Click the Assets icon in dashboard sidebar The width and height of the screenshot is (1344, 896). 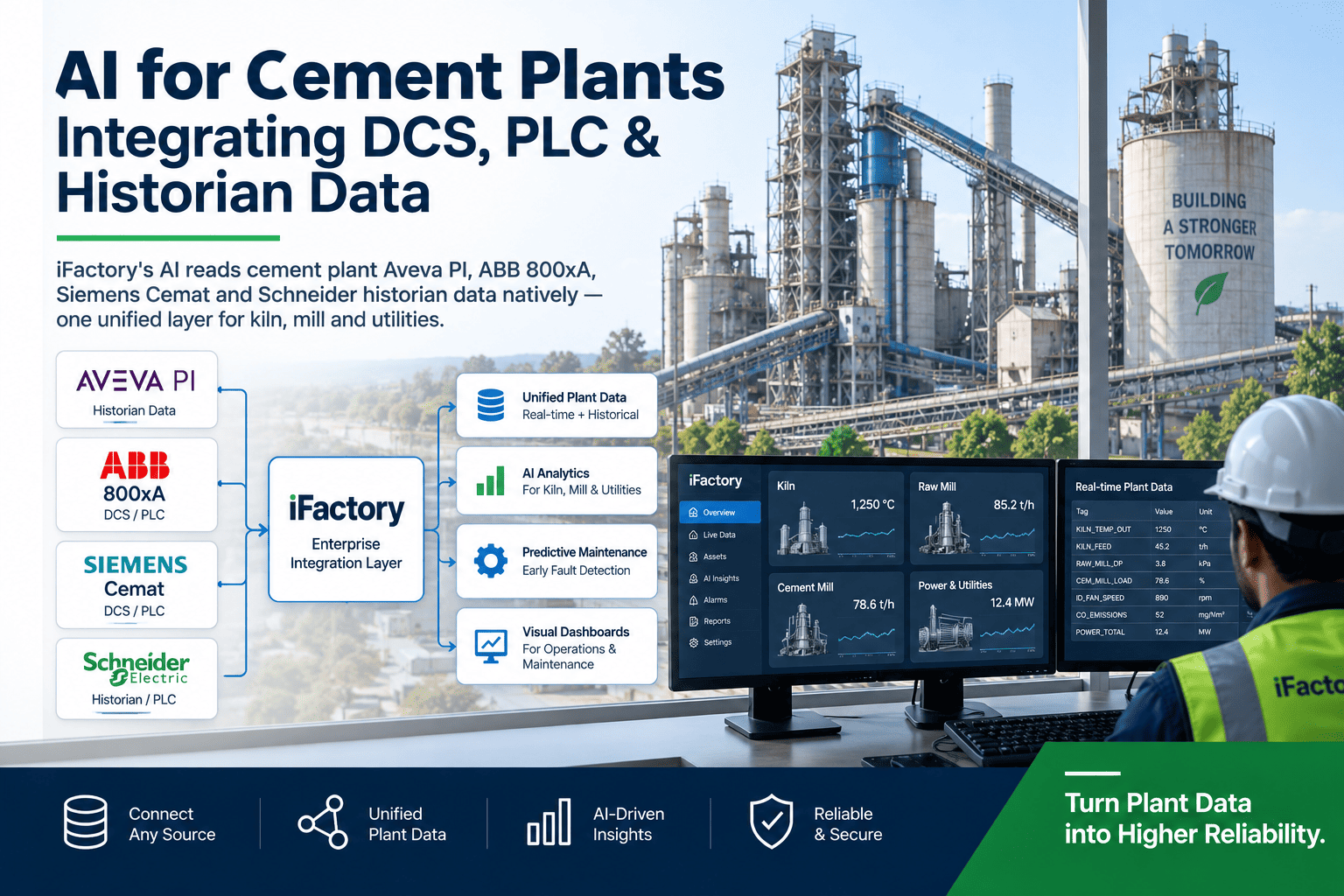[694, 556]
